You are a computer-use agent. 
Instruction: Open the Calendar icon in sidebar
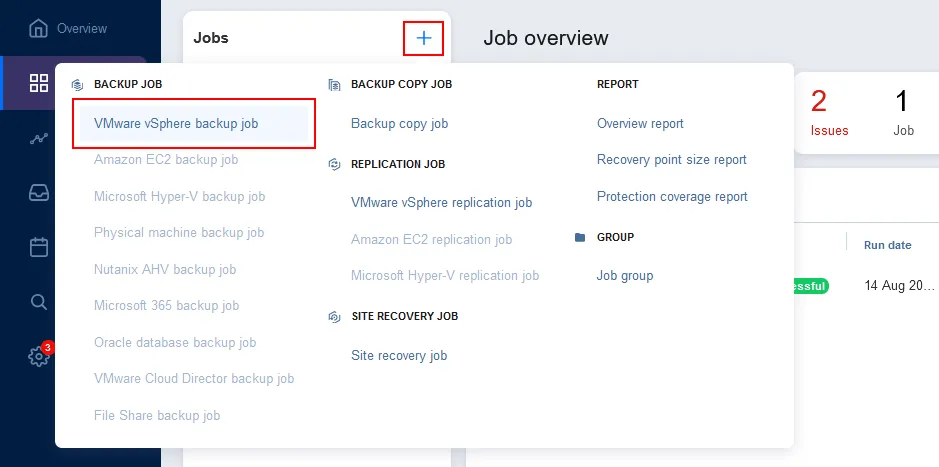point(39,247)
